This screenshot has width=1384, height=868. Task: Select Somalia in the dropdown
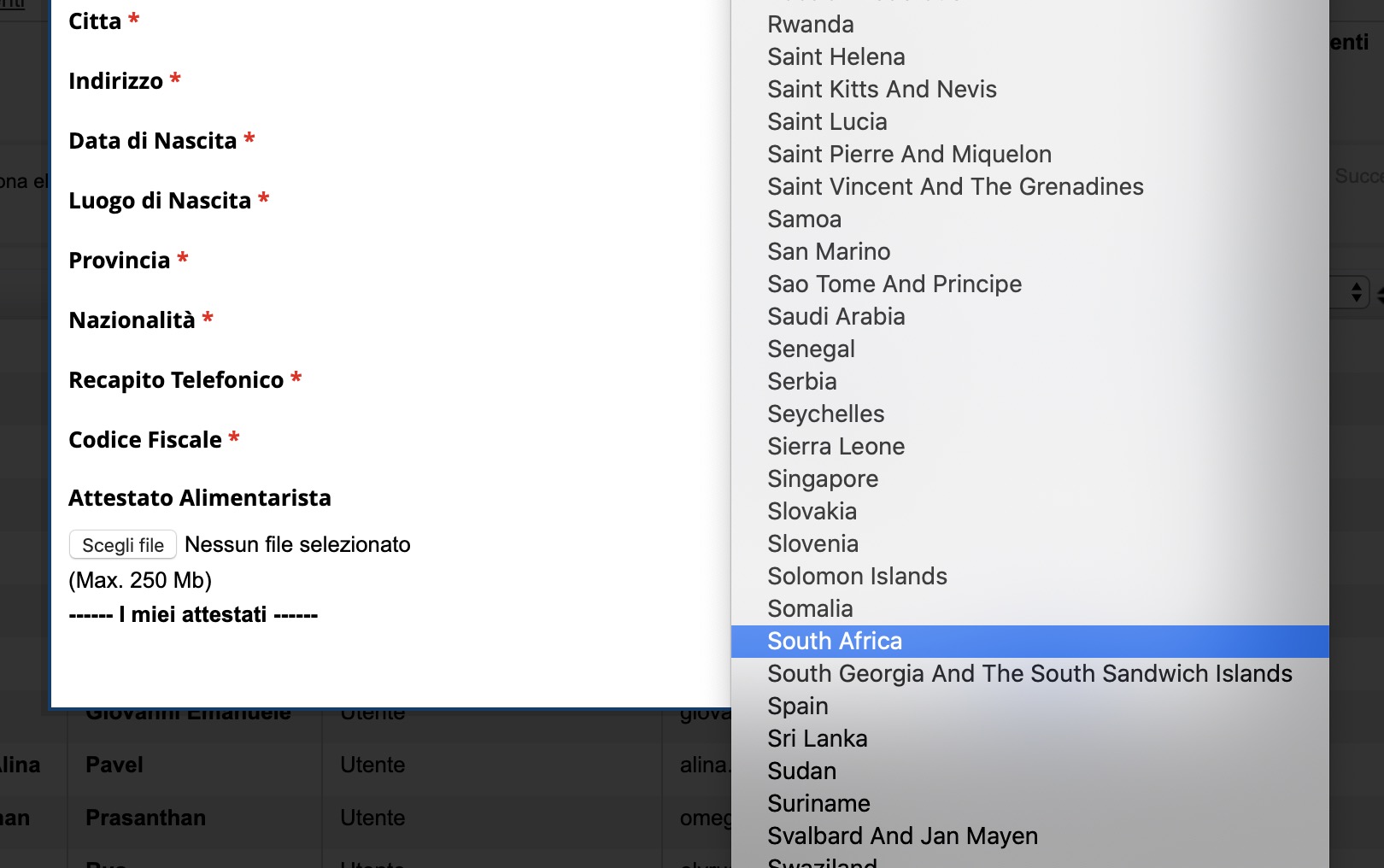coord(810,609)
